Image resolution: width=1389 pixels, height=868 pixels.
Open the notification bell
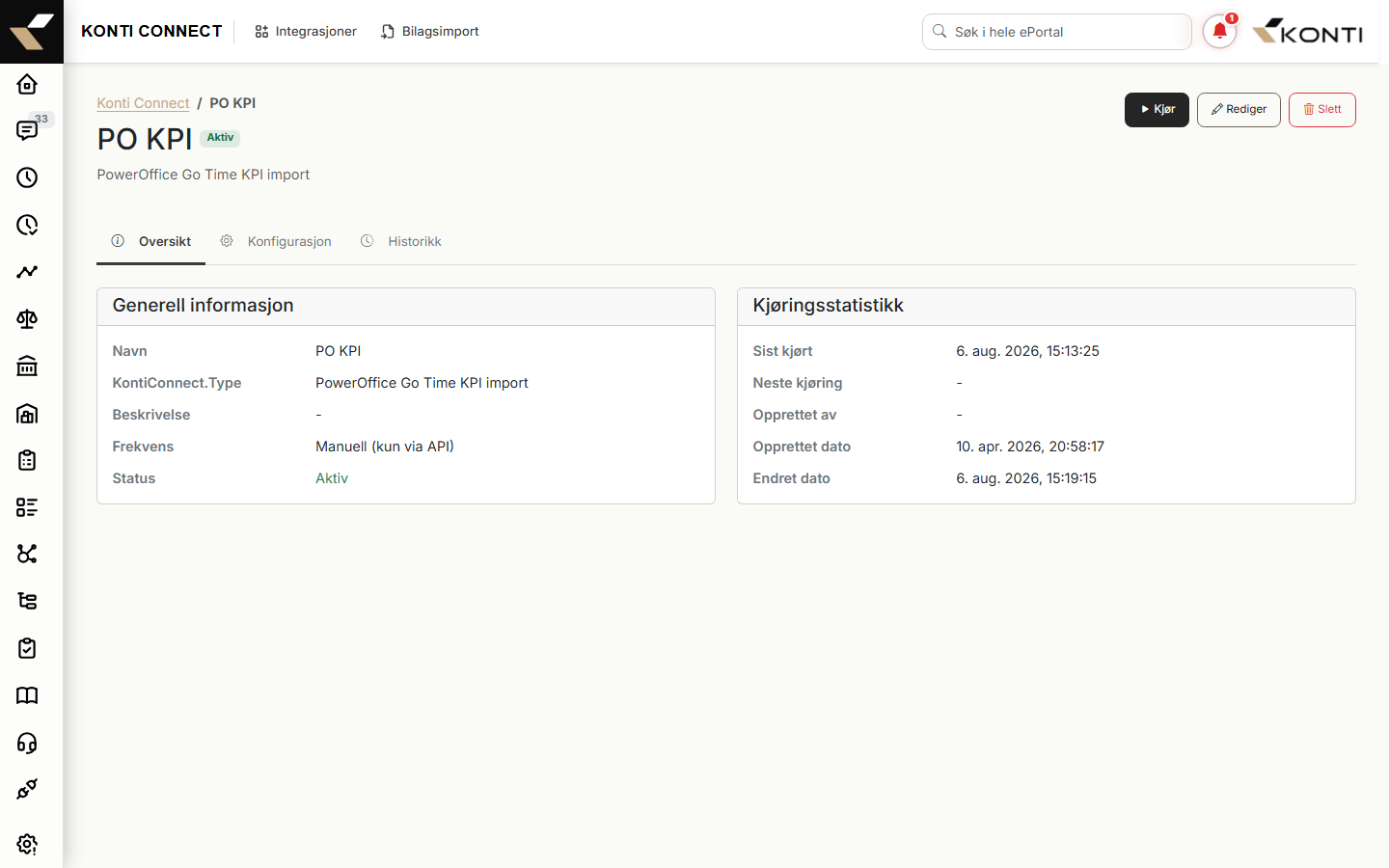point(1219,32)
